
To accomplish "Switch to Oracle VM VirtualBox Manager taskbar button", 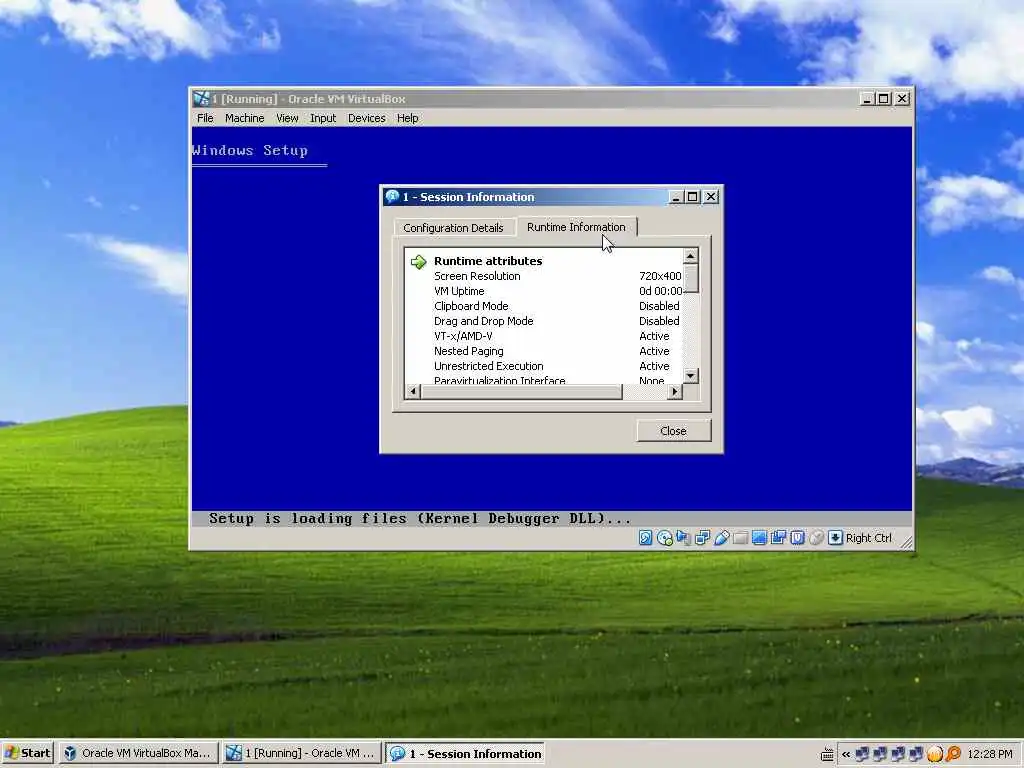I will (139, 753).
